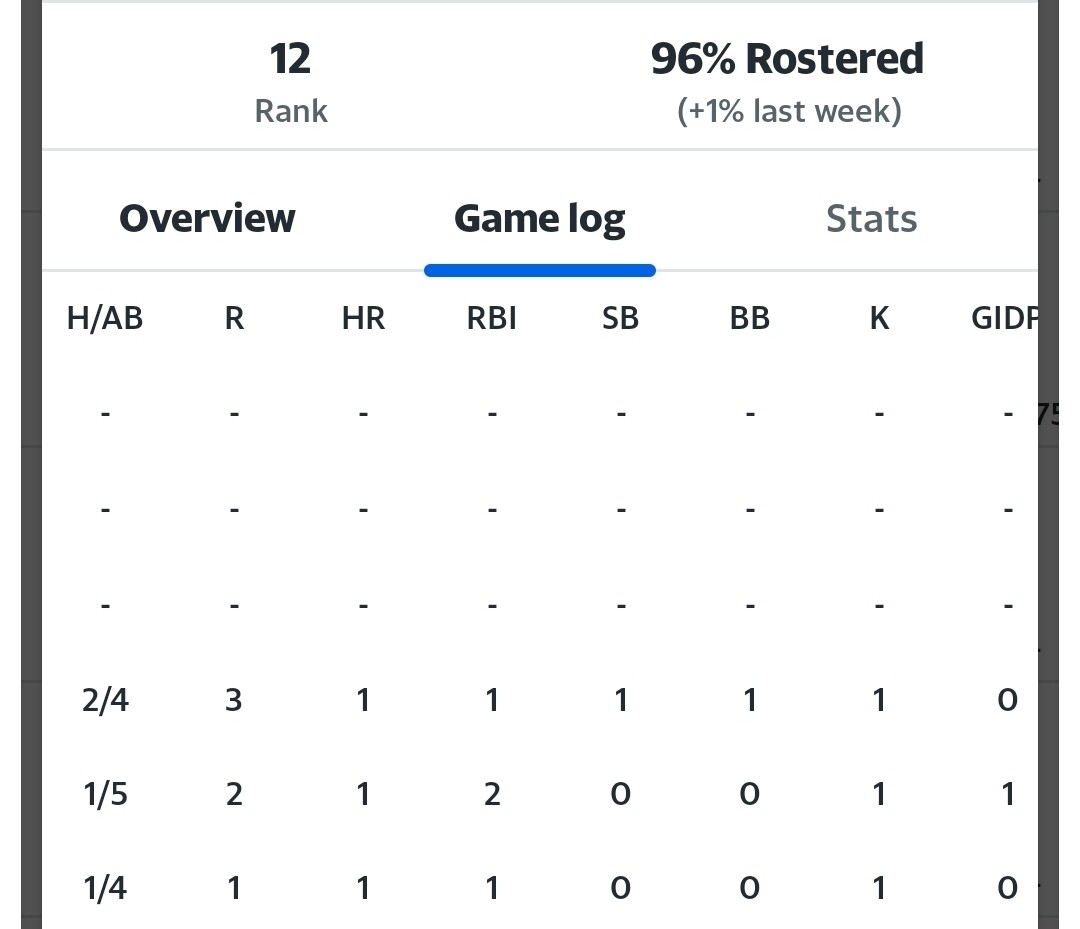Switch to the Overview tab

tap(207, 218)
